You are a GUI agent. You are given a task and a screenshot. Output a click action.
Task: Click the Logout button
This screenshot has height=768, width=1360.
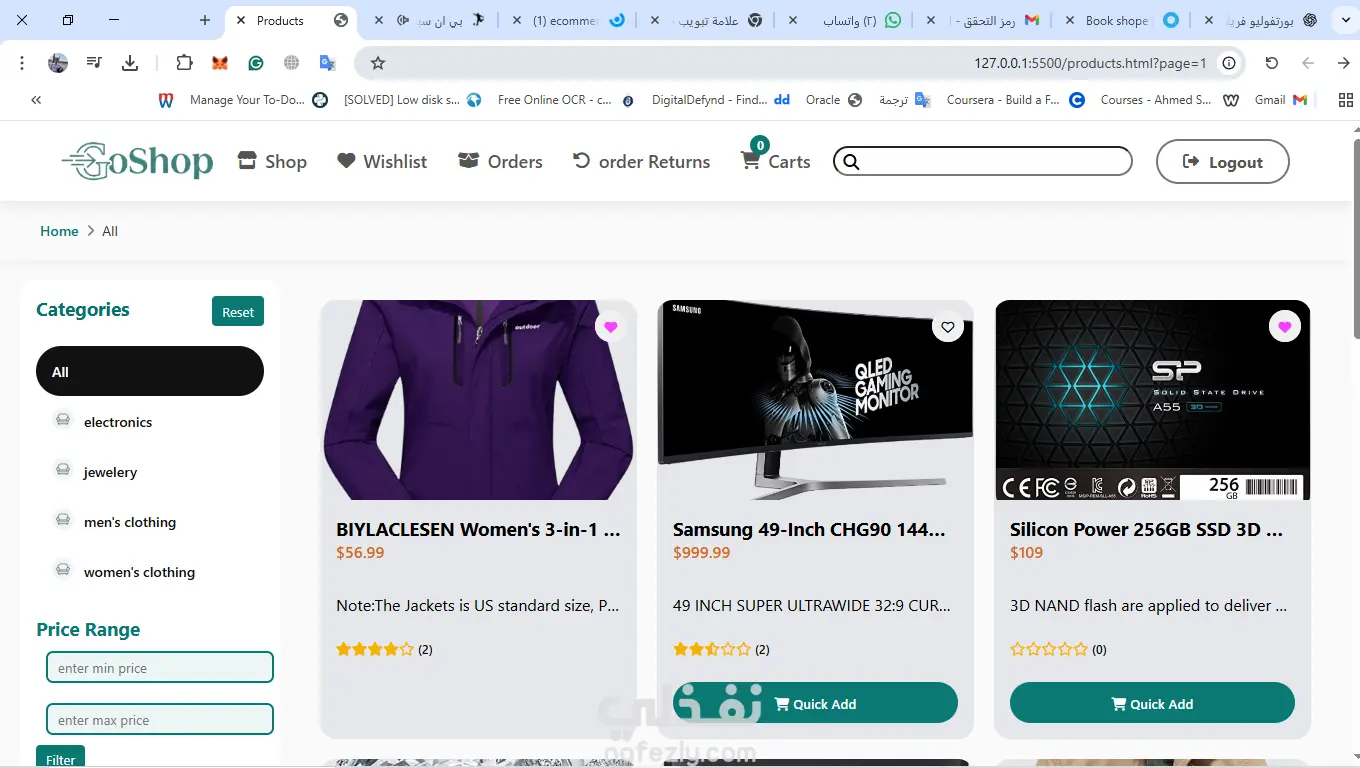1223,161
